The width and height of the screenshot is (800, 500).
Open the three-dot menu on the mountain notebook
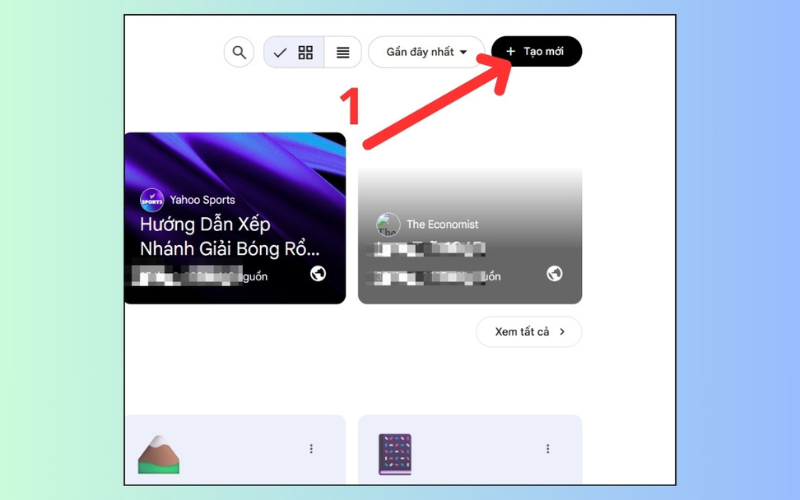coord(311,448)
